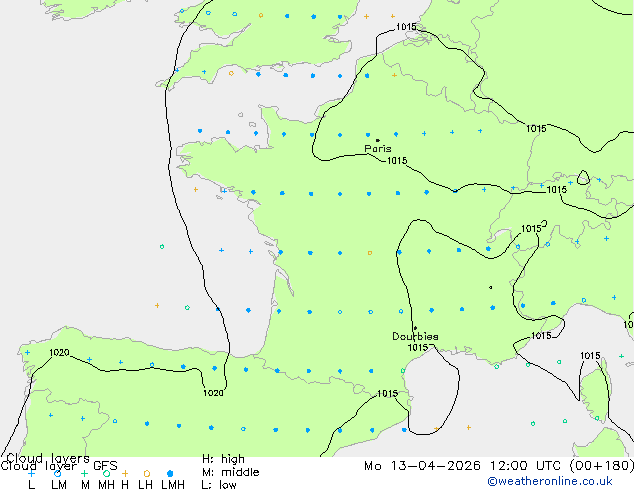This screenshot has width=634, height=490.
Task: Click the orange open circle LH legend symbol
Action: 147,473
